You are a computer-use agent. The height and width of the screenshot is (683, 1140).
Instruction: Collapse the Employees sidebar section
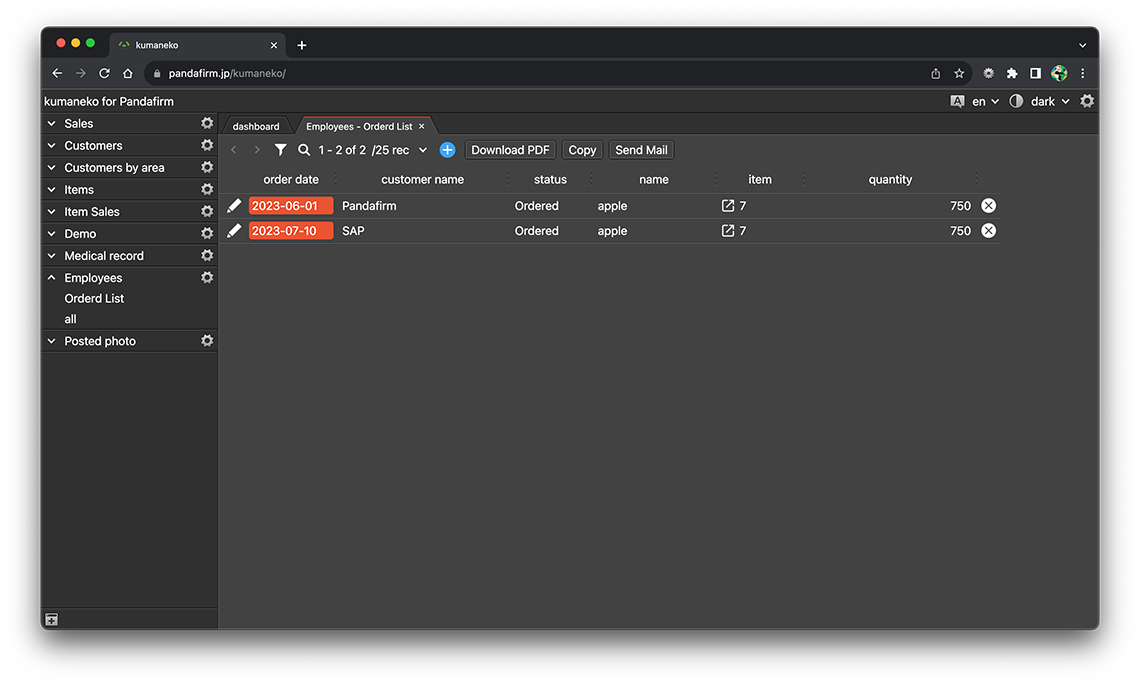52,278
